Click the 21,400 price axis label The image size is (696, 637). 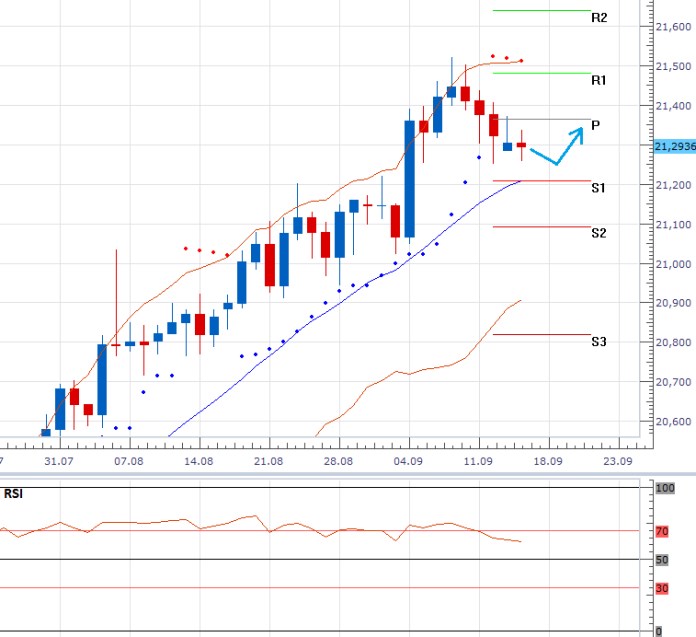pos(673,106)
